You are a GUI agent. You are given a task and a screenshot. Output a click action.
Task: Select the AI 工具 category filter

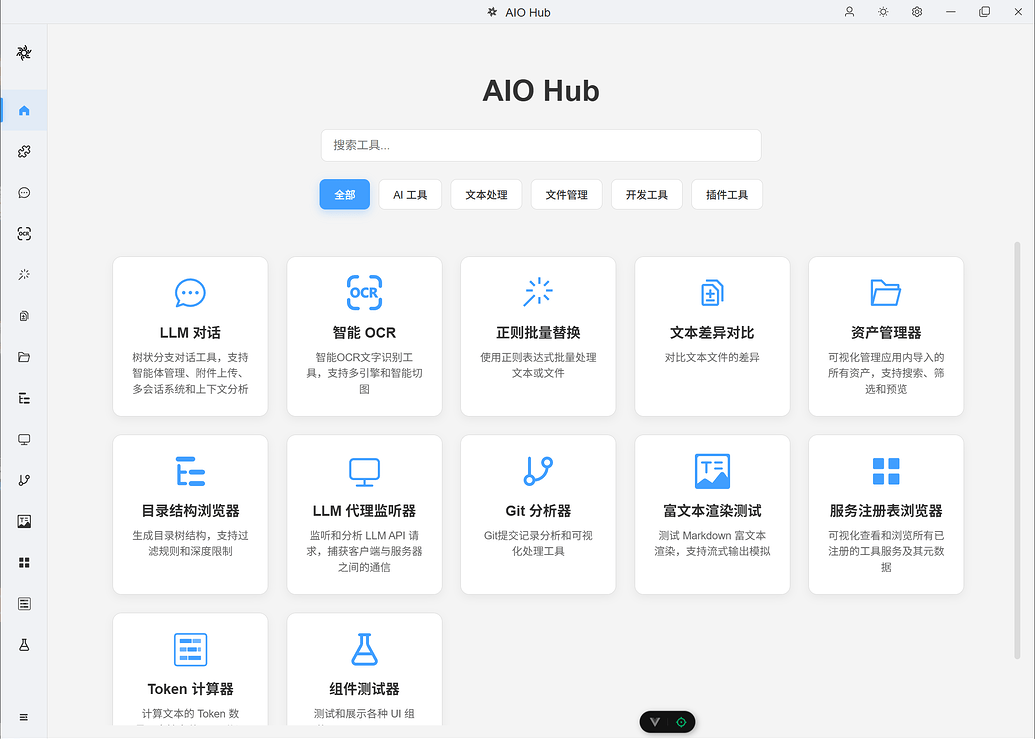(x=410, y=195)
